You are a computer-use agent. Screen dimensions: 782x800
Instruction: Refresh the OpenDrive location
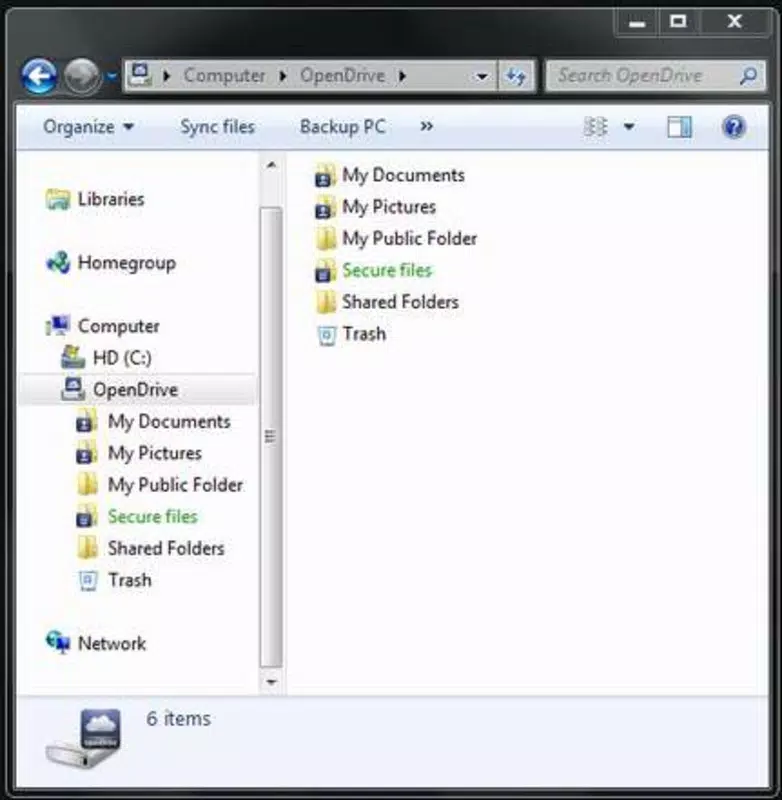[x=516, y=77]
